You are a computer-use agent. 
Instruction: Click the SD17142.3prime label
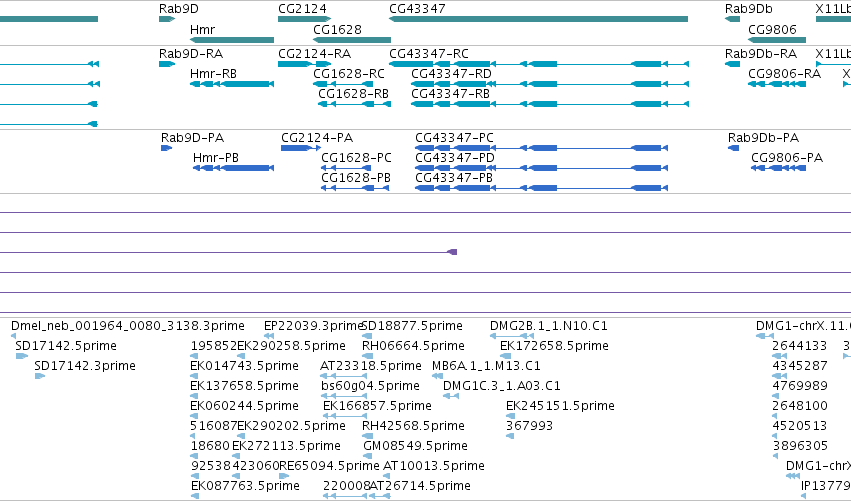click(85, 366)
